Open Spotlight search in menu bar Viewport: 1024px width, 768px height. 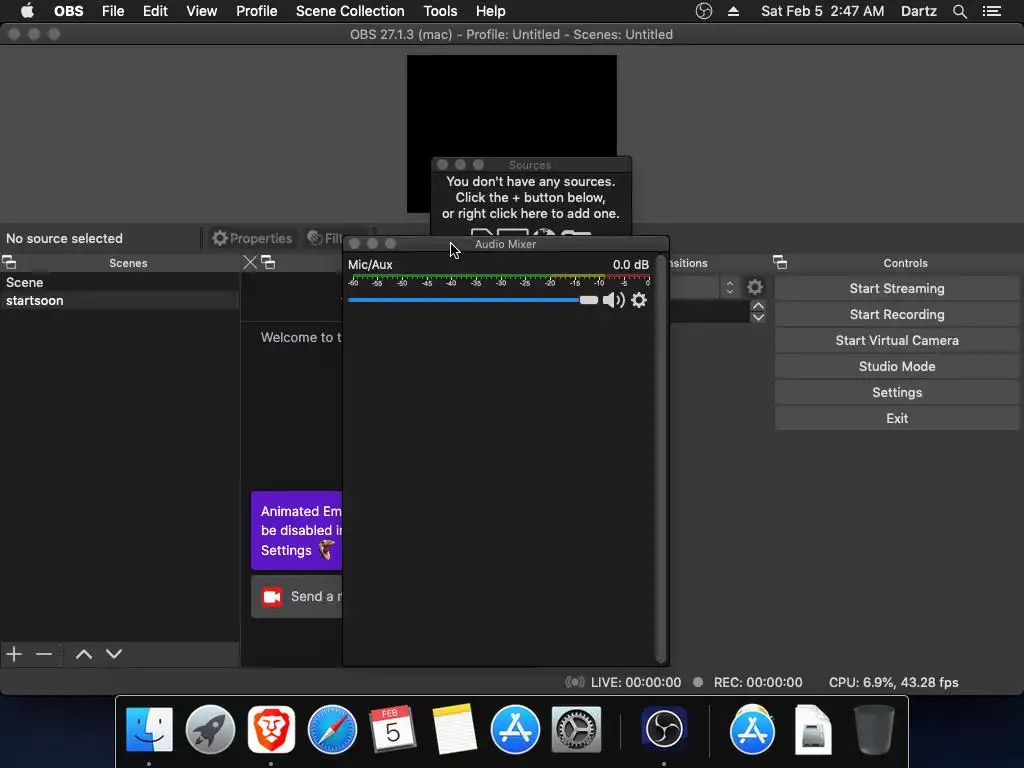[959, 11]
